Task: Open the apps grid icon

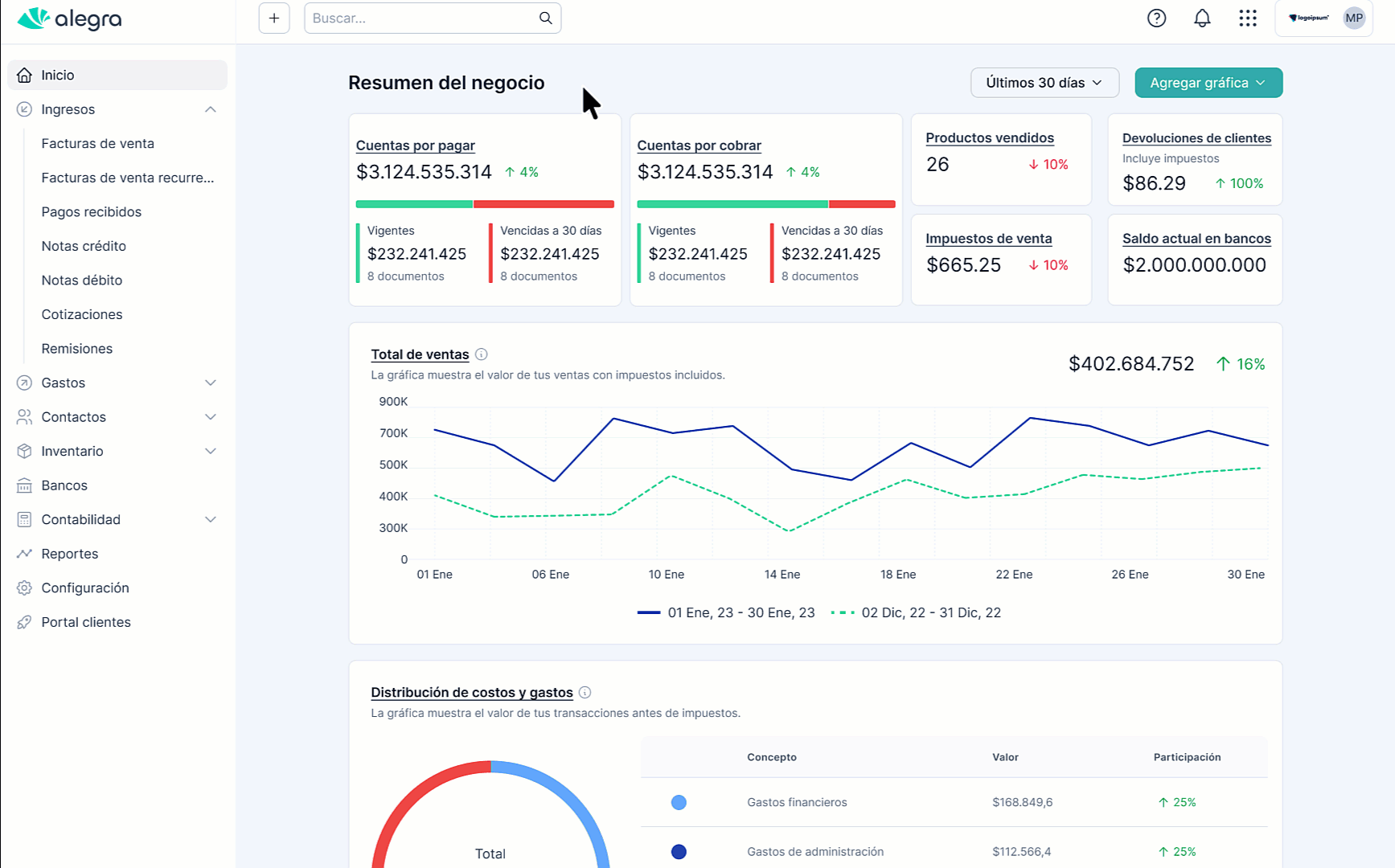Action: (x=1248, y=18)
